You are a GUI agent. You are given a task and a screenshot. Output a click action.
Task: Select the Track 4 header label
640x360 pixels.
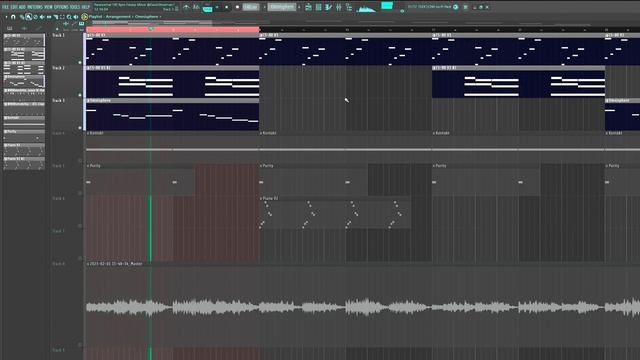pyautogui.click(x=58, y=133)
